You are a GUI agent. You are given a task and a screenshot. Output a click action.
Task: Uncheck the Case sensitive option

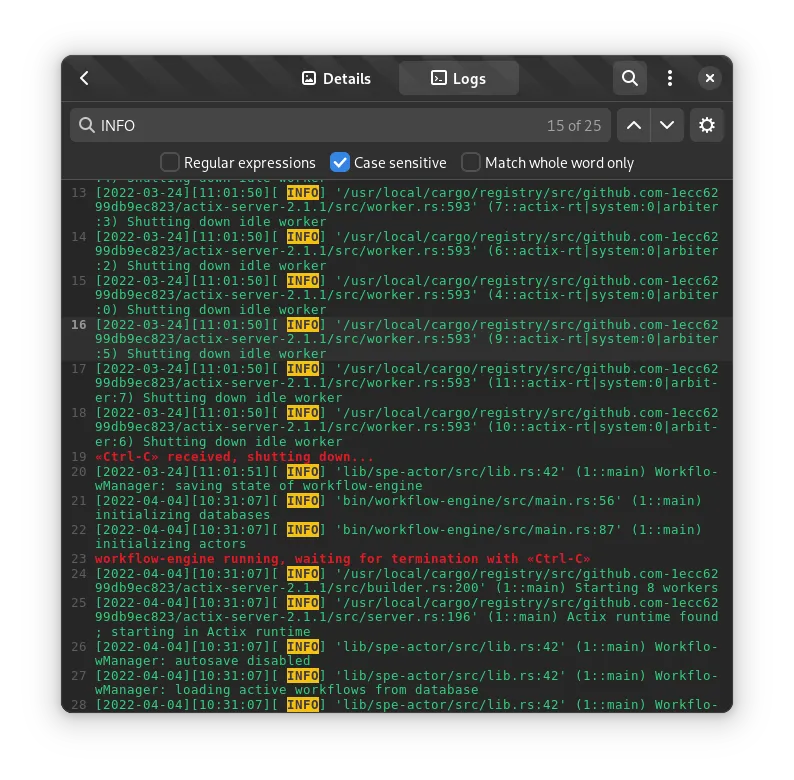click(340, 162)
